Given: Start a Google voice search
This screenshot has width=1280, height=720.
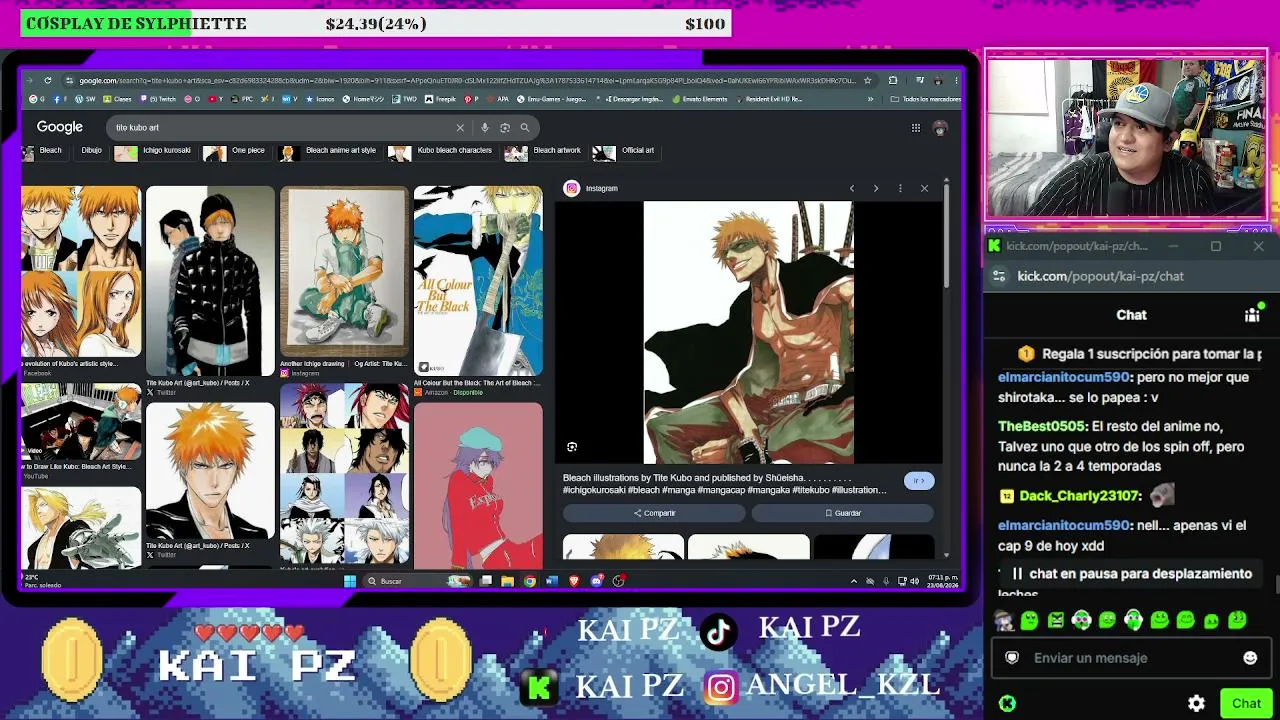Looking at the screenshot, I should (x=485, y=128).
